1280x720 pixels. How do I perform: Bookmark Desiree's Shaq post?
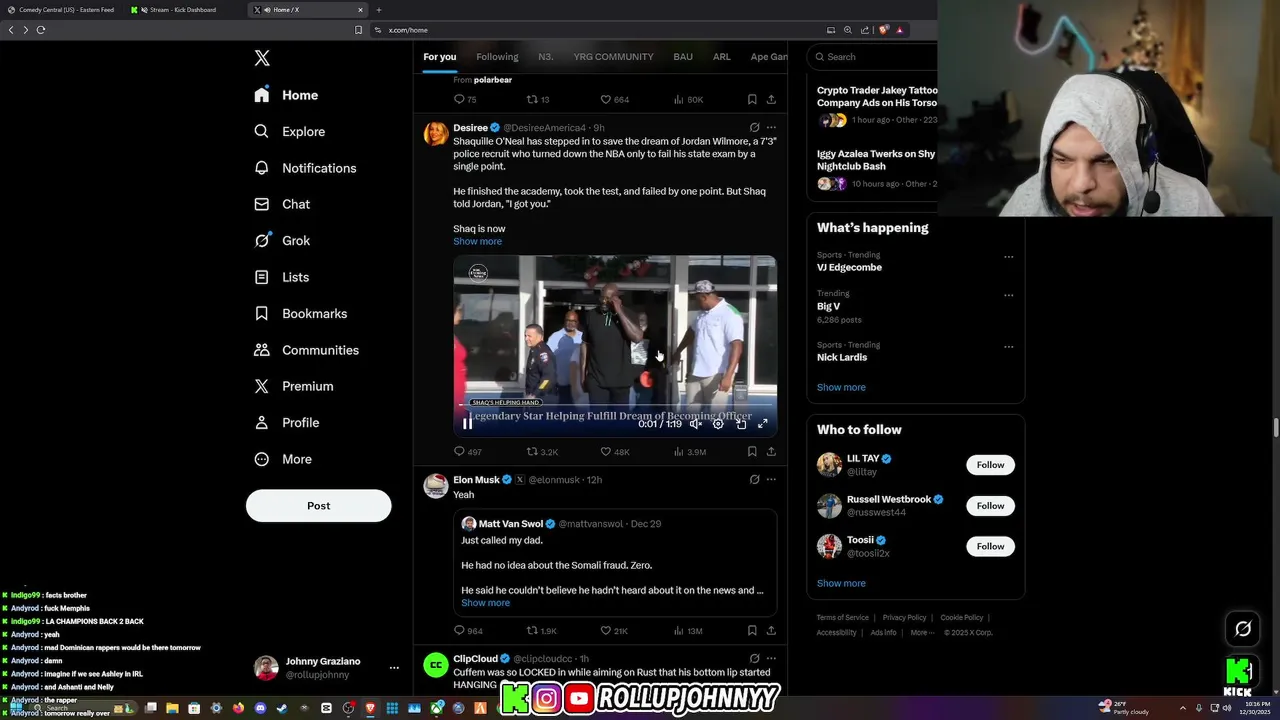[x=752, y=452]
